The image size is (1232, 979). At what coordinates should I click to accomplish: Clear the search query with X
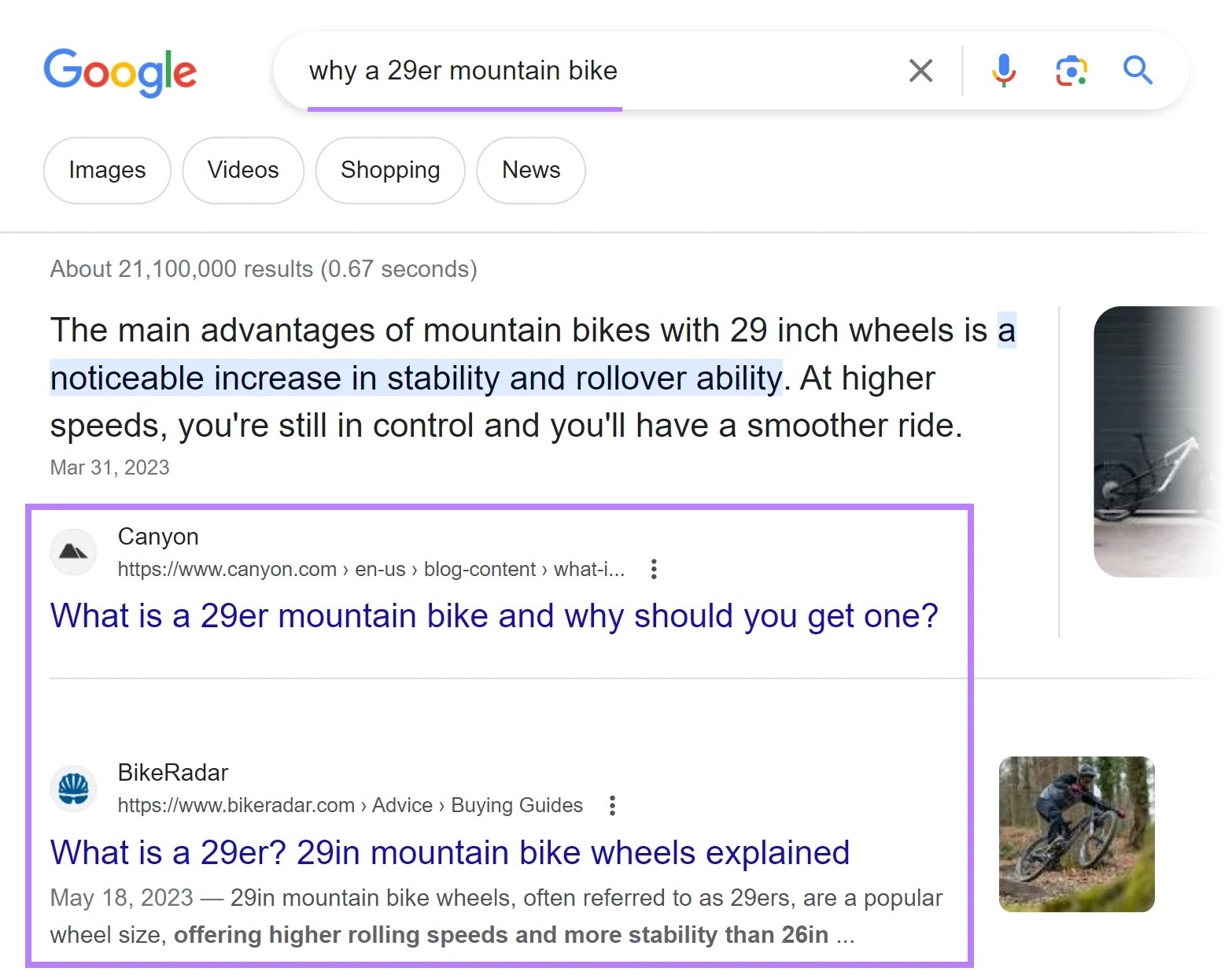coord(920,71)
